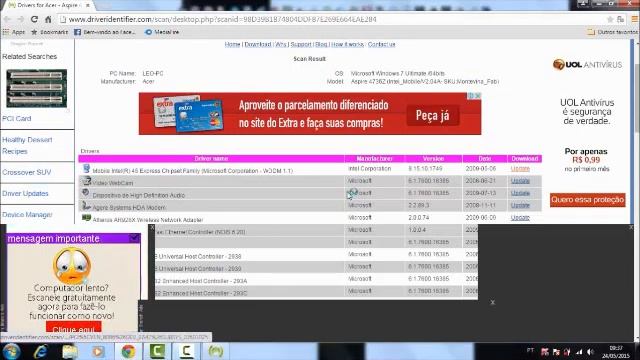Click the Version column header
The image size is (640, 360).
433,158
